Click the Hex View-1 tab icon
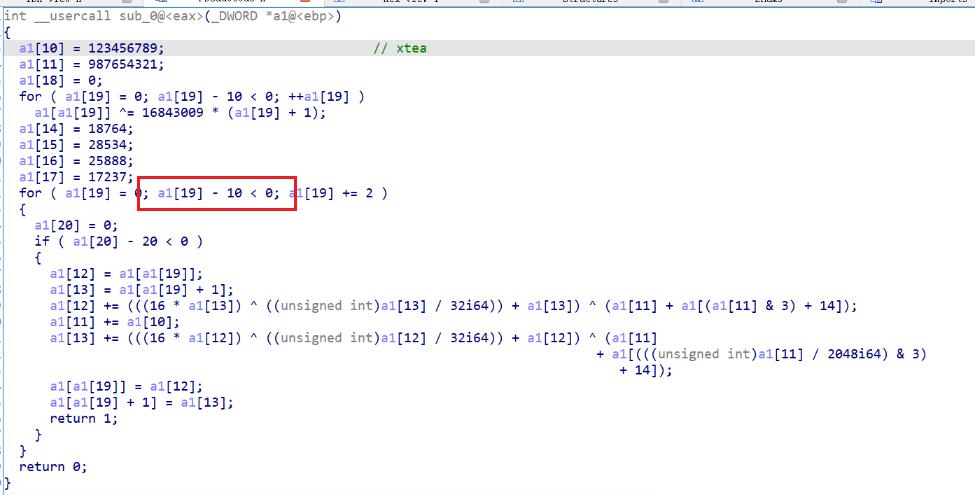The image size is (975, 495). point(339,2)
